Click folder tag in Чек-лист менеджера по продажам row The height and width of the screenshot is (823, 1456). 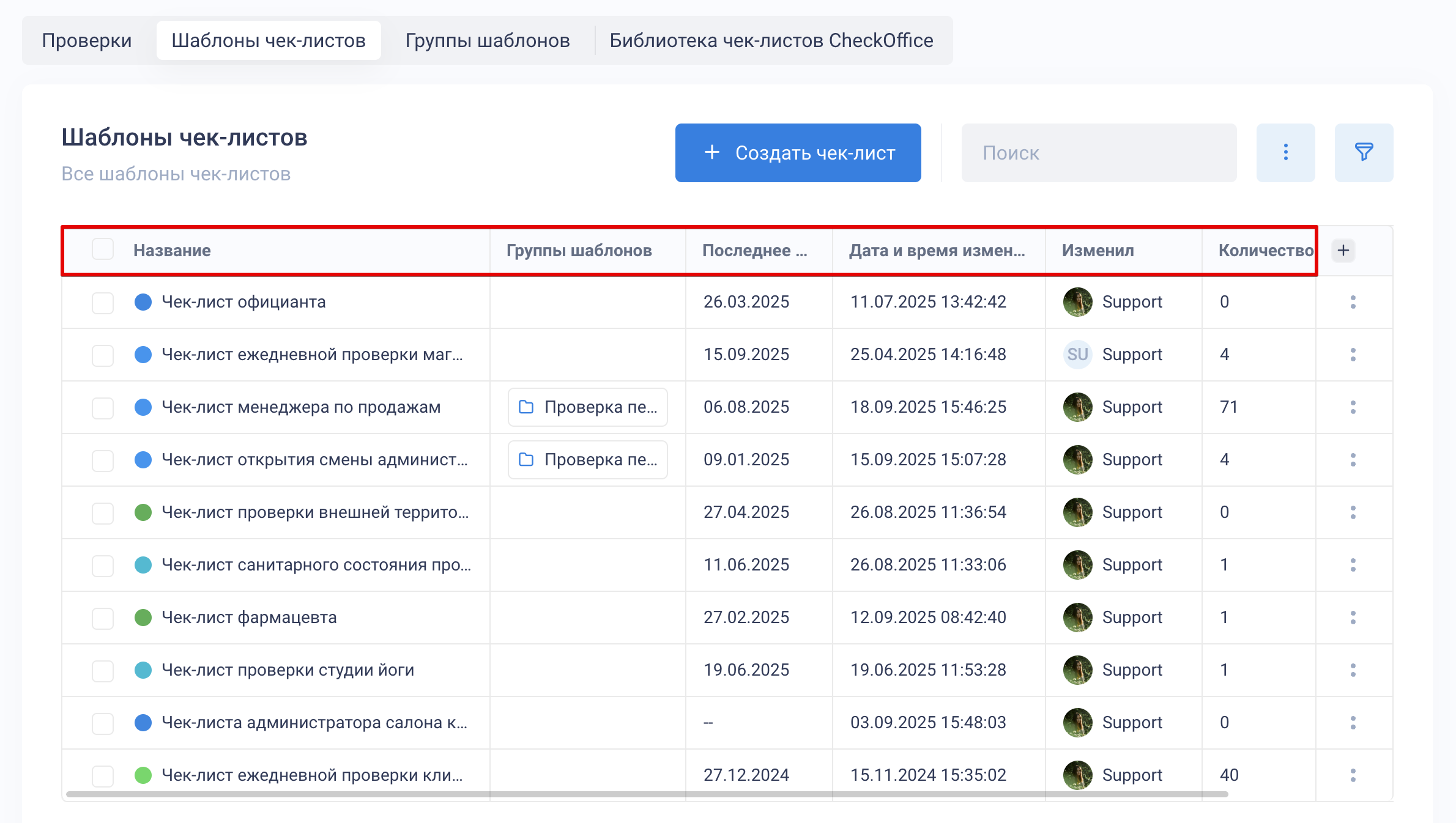587,407
